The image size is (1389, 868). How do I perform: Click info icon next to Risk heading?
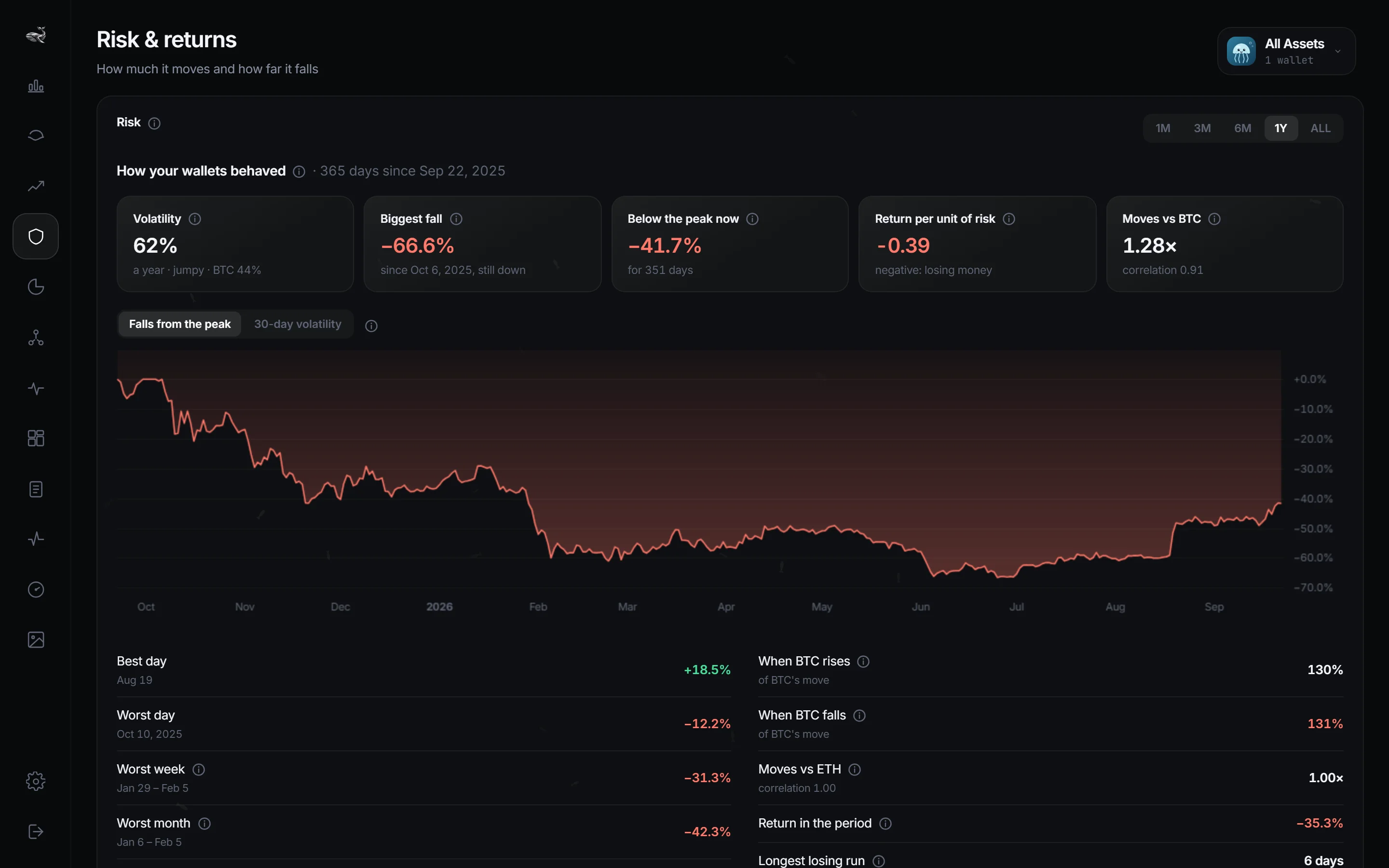[154, 123]
